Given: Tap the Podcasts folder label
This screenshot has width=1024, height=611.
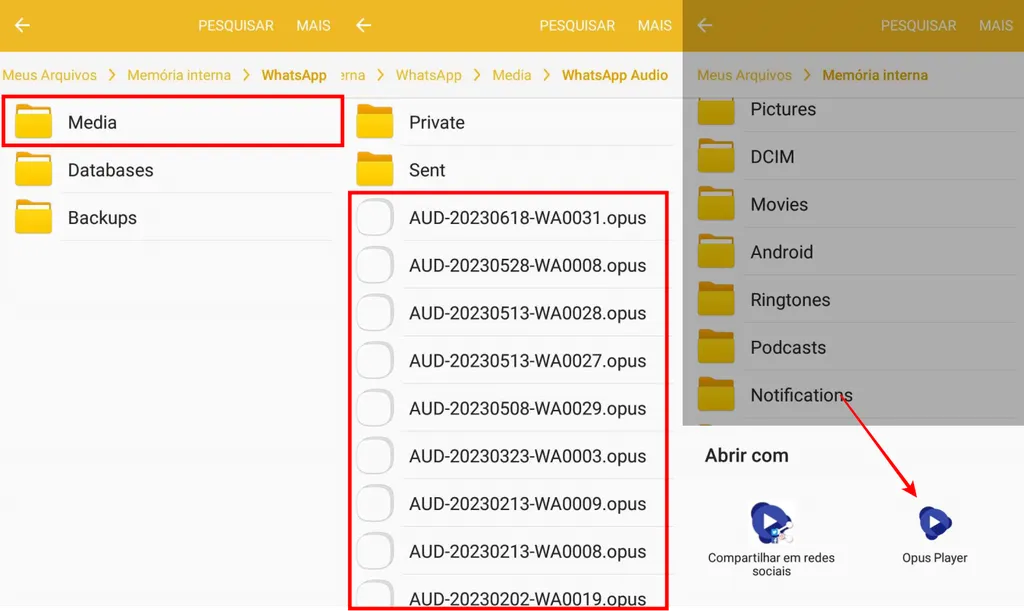Looking at the screenshot, I should click(788, 347).
